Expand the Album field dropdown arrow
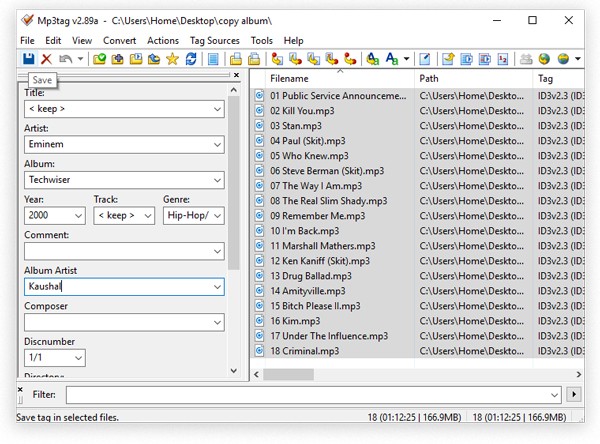 (x=217, y=180)
